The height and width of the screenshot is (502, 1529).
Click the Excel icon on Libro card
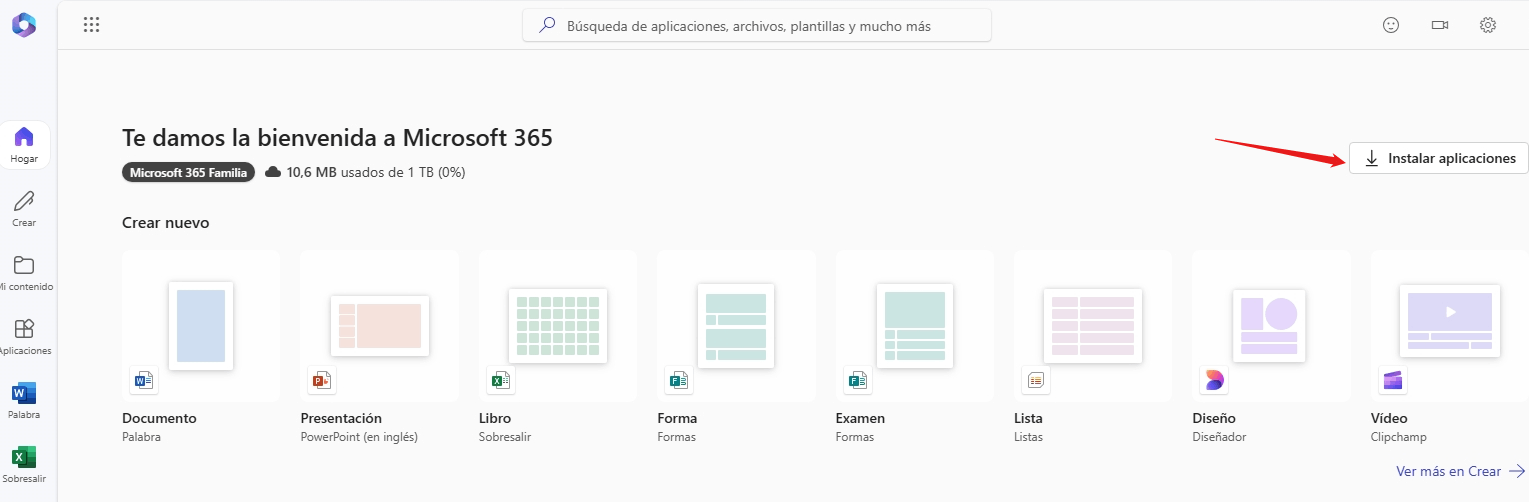click(500, 380)
